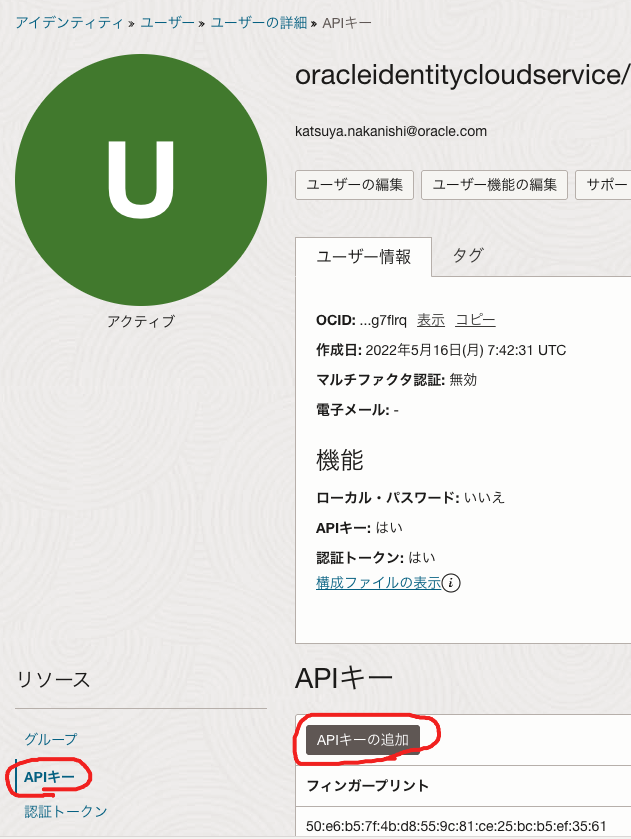The height and width of the screenshot is (839, 631).
Task: Open the 構成ファイルの表示 link
Action: pos(378,582)
